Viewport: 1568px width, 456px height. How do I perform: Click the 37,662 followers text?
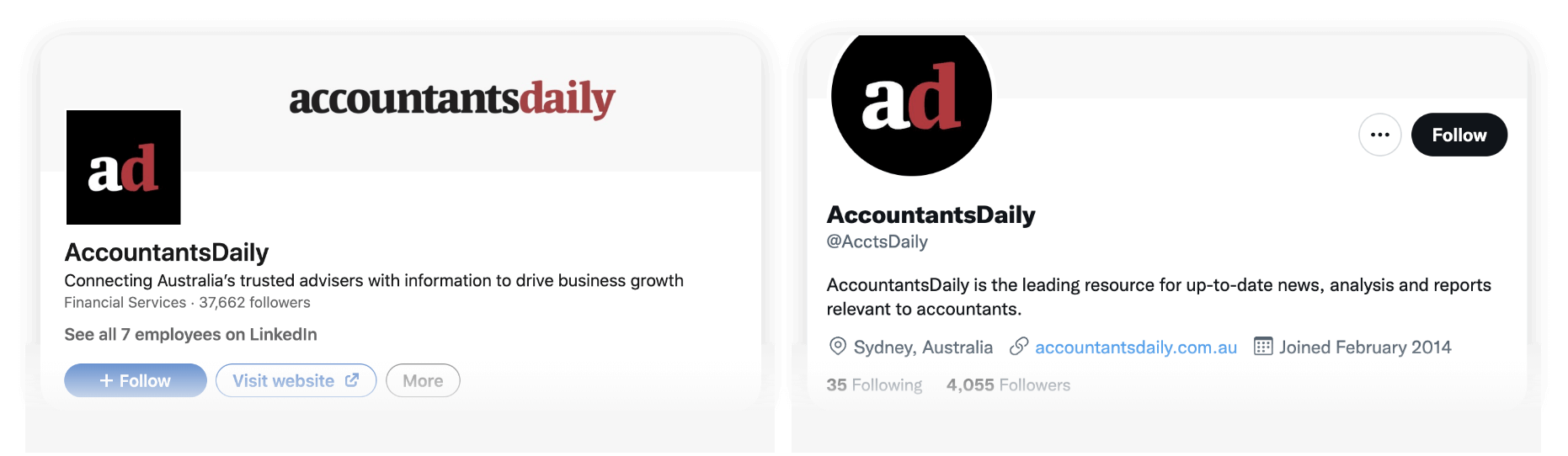pos(254,302)
